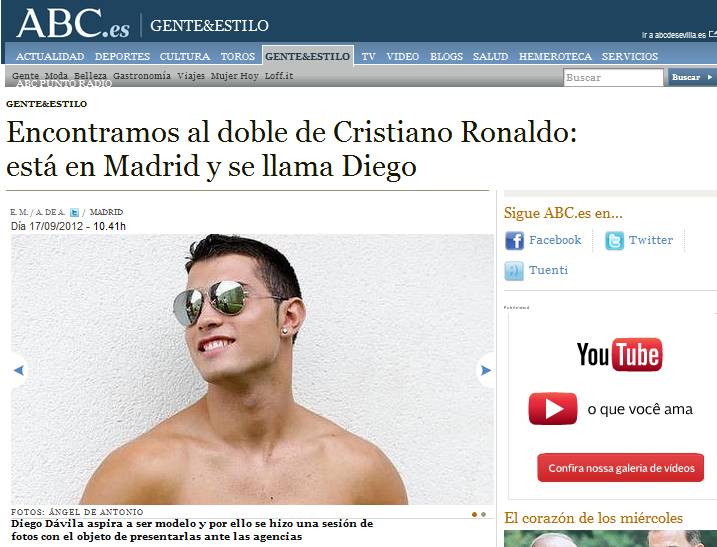717x547 pixels.
Task: Click Confira nossa galeria de vídeos button
Action: click(x=621, y=468)
